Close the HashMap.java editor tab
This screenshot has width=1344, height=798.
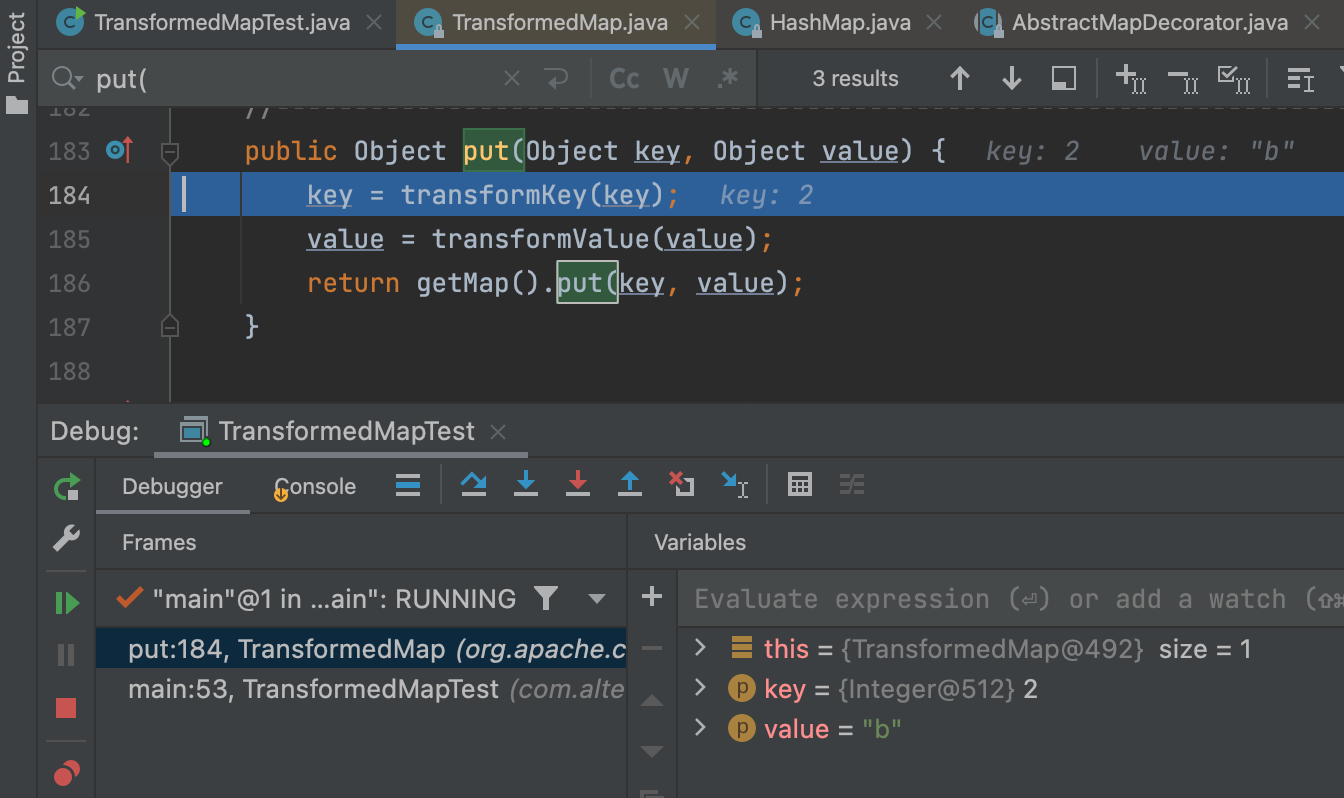[x=934, y=23]
